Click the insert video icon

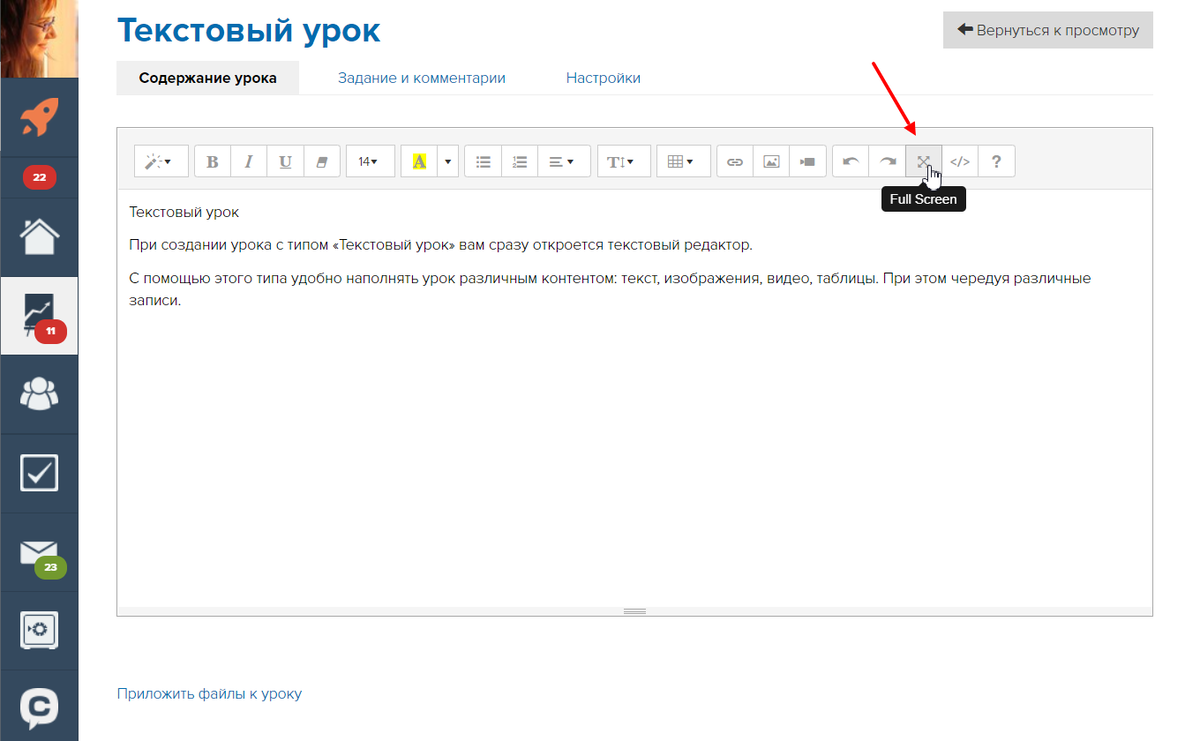click(x=807, y=161)
